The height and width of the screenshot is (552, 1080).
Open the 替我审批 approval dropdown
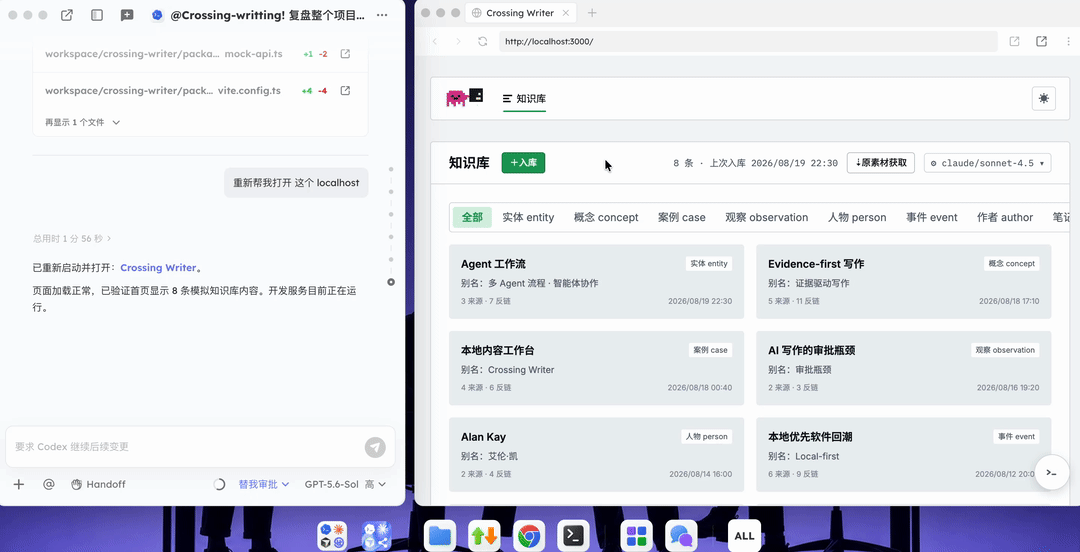click(264, 484)
